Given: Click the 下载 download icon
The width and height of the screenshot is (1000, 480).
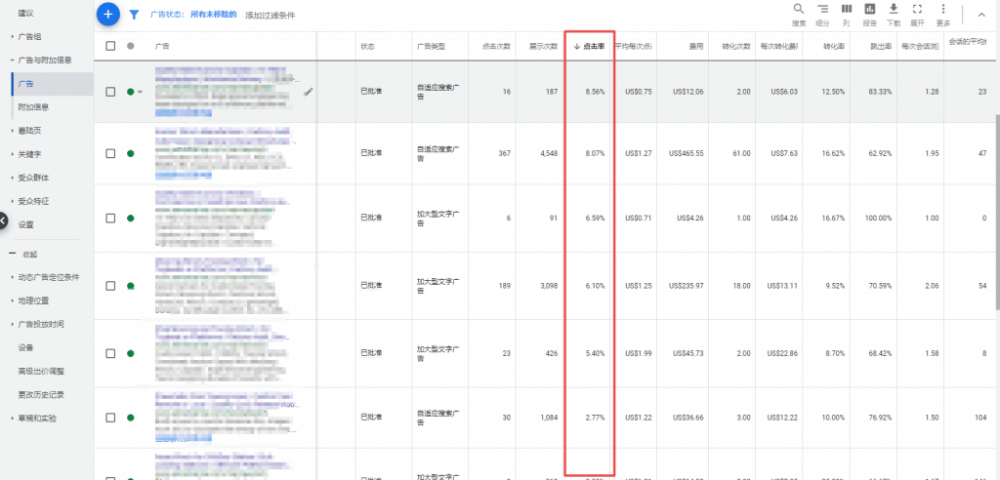Looking at the screenshot, I should pyautogui.click(x=894, y=9).
